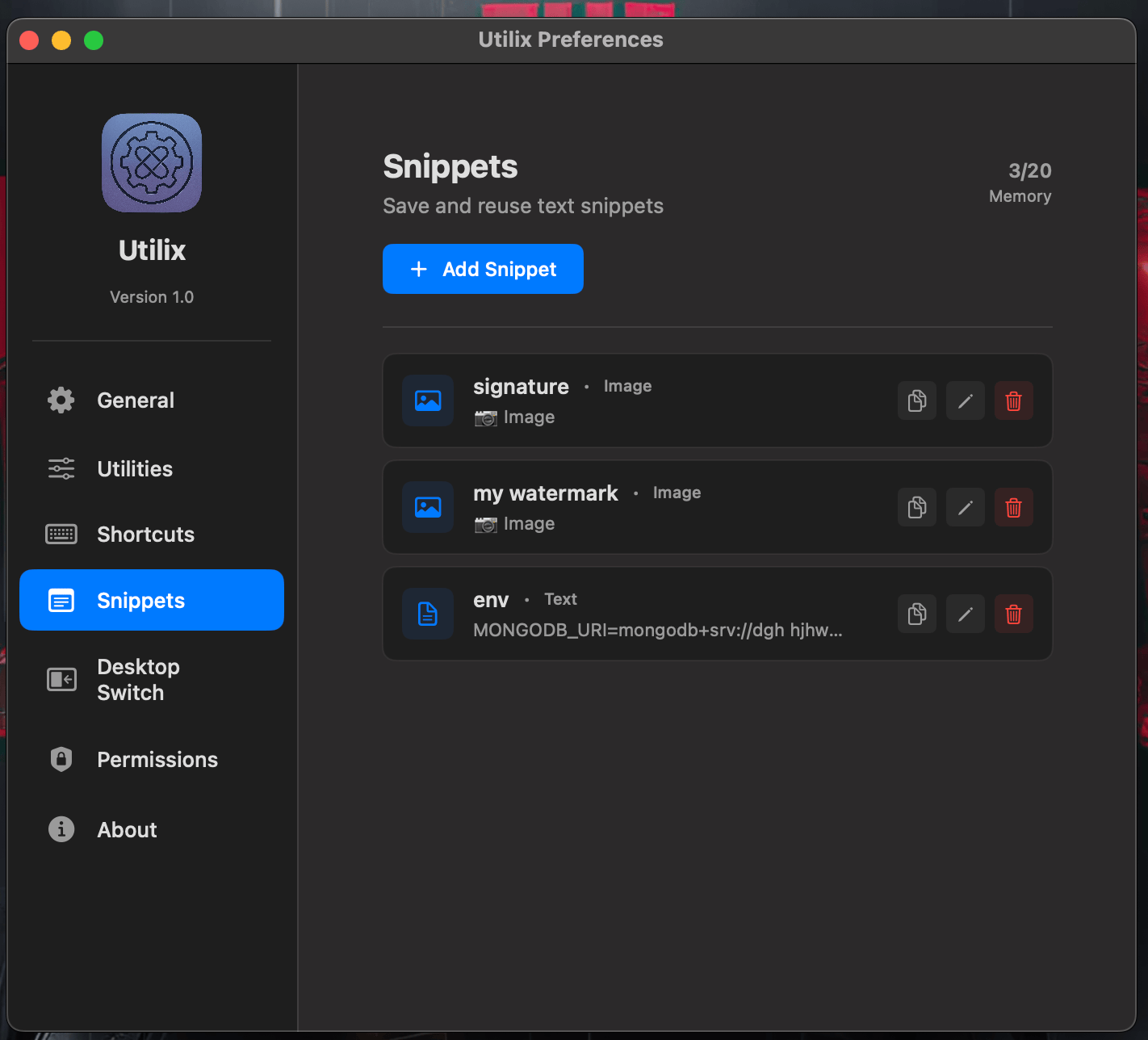Go to the Shortcuts tab

pos(152,535)
